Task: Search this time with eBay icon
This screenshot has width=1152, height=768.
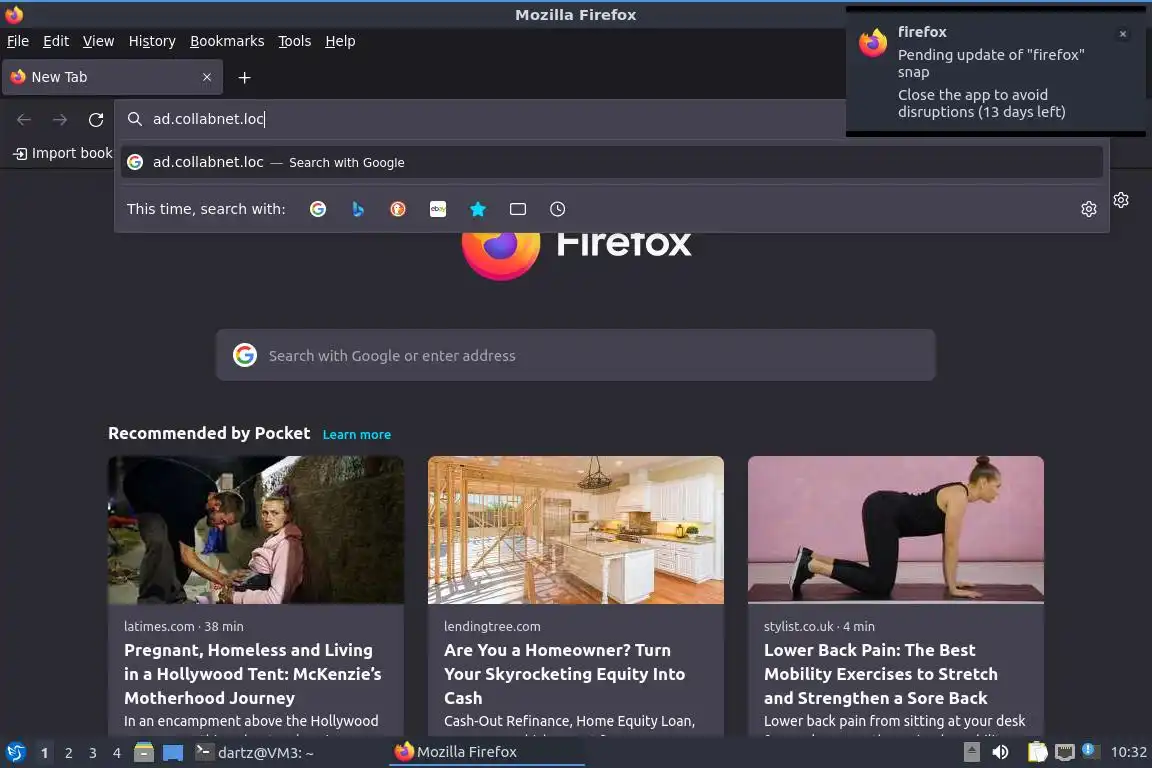Action: (x=438, y=209)
